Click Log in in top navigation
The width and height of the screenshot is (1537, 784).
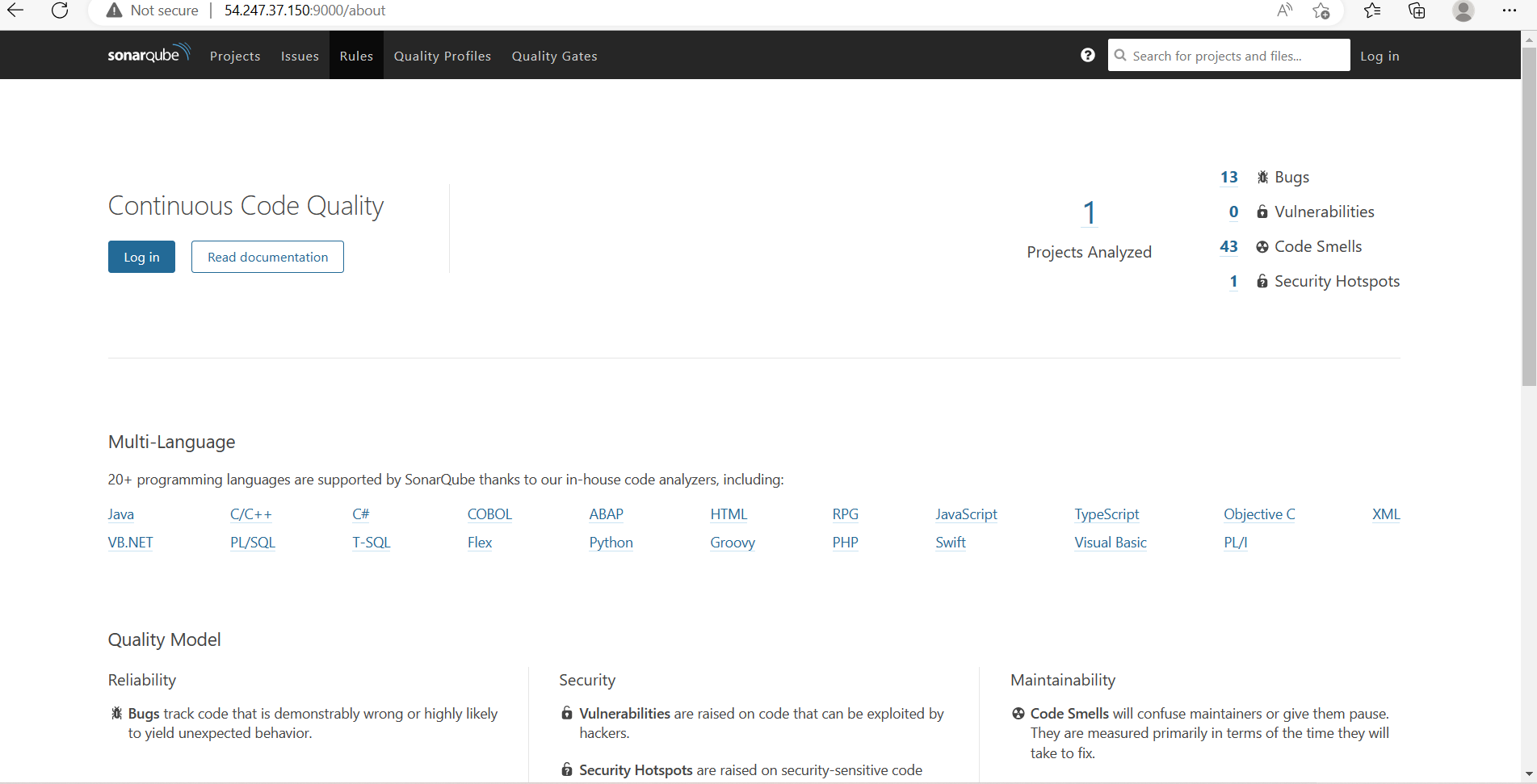click(1380, 56)
